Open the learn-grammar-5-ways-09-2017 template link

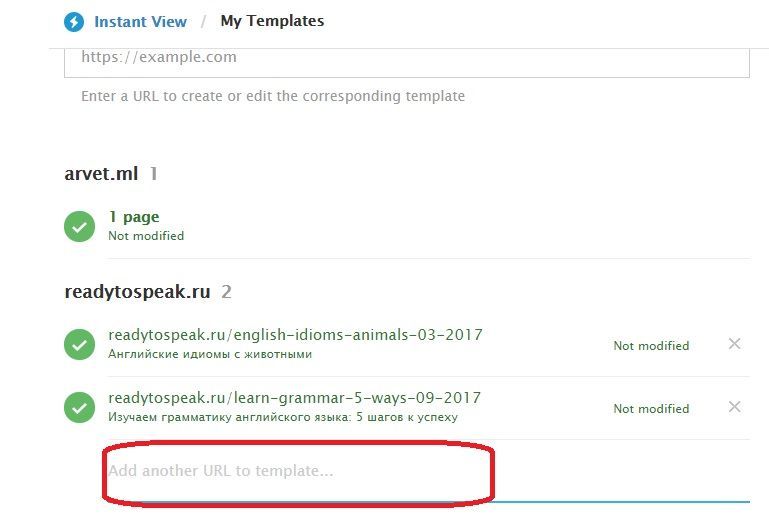click(x=294, y=398)
